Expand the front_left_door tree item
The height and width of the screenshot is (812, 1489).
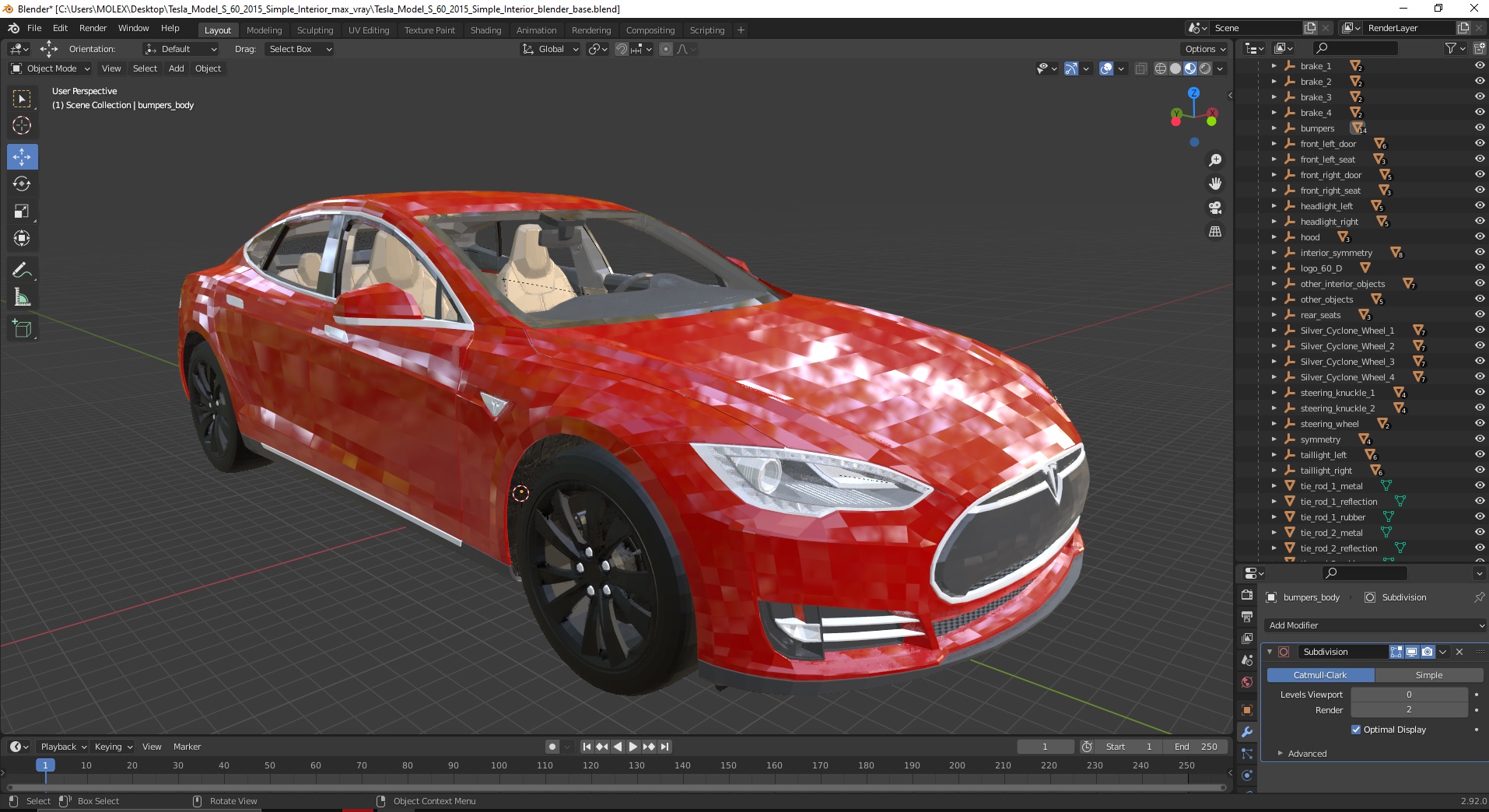(1274, 144)
